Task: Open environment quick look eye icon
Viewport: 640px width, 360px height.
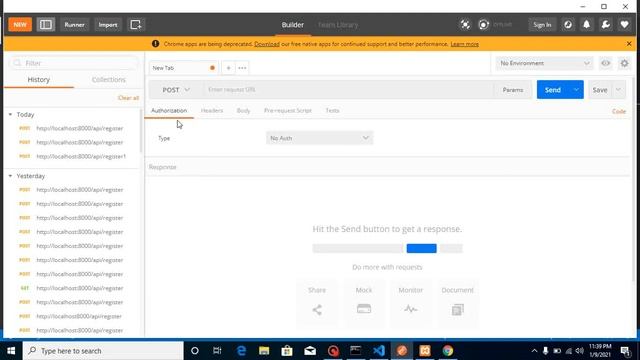Action: 606,63
